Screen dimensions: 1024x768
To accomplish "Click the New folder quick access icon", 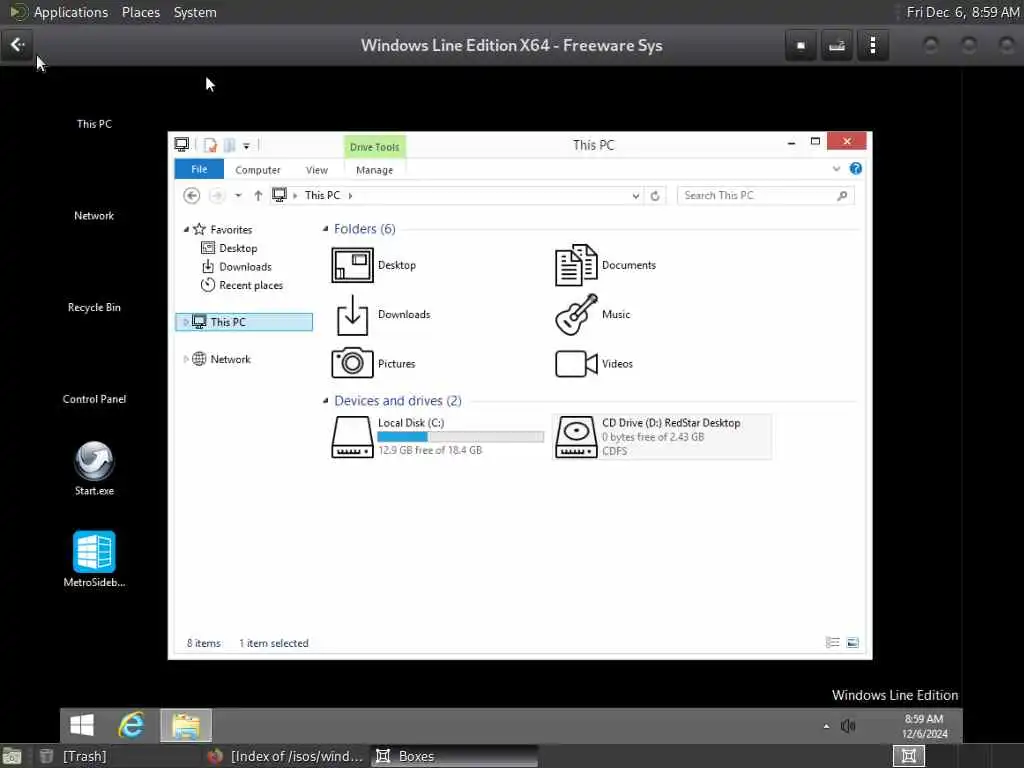I will click(x=229, y=145).
